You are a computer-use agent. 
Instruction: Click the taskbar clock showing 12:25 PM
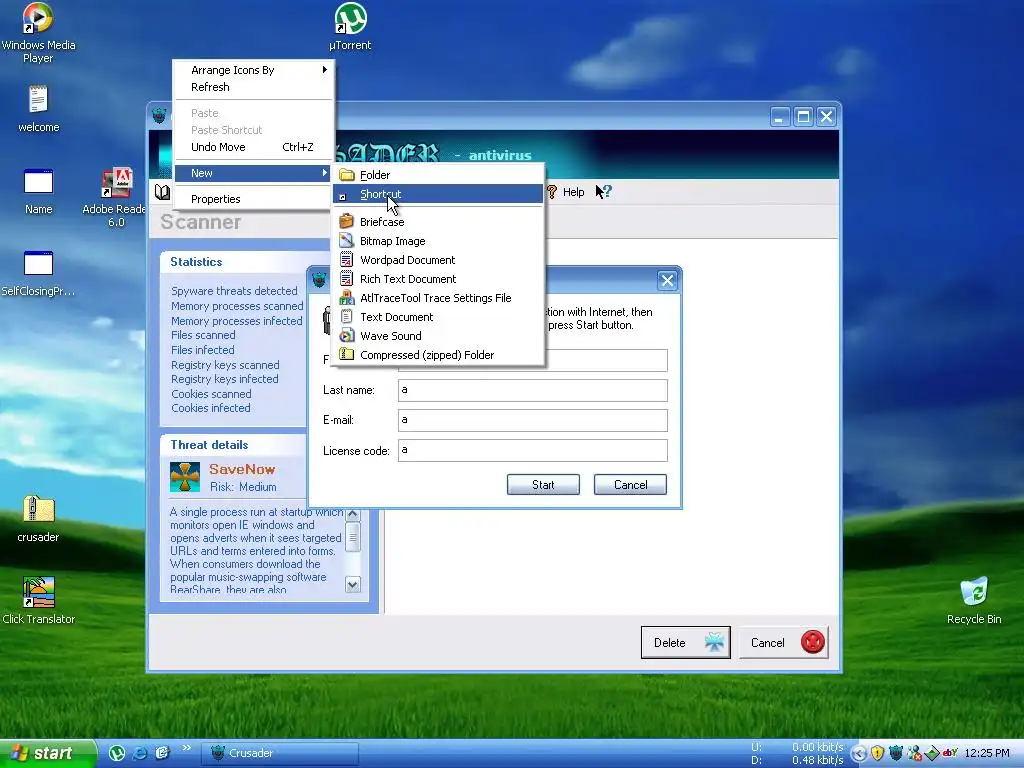pyautogui.click(x=987, y=753)
